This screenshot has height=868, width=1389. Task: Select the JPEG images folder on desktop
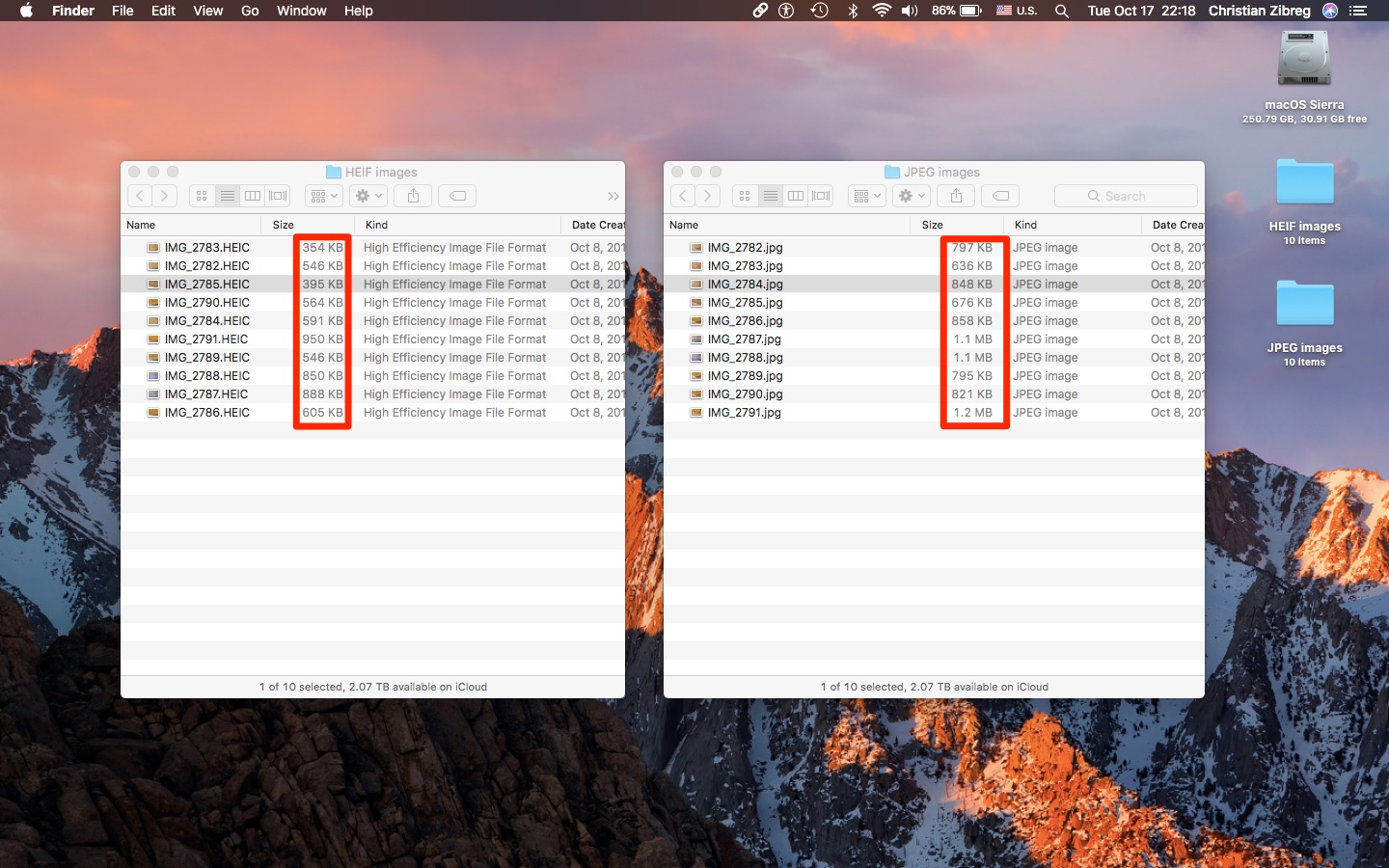pyautogui.click(x=1304, y=305)
